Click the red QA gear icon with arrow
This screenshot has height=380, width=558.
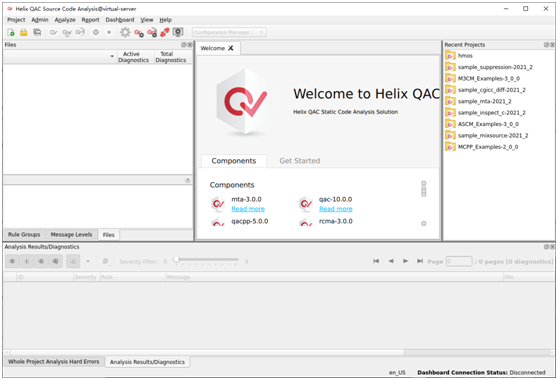pyautogui.click(x=152, y=33)
